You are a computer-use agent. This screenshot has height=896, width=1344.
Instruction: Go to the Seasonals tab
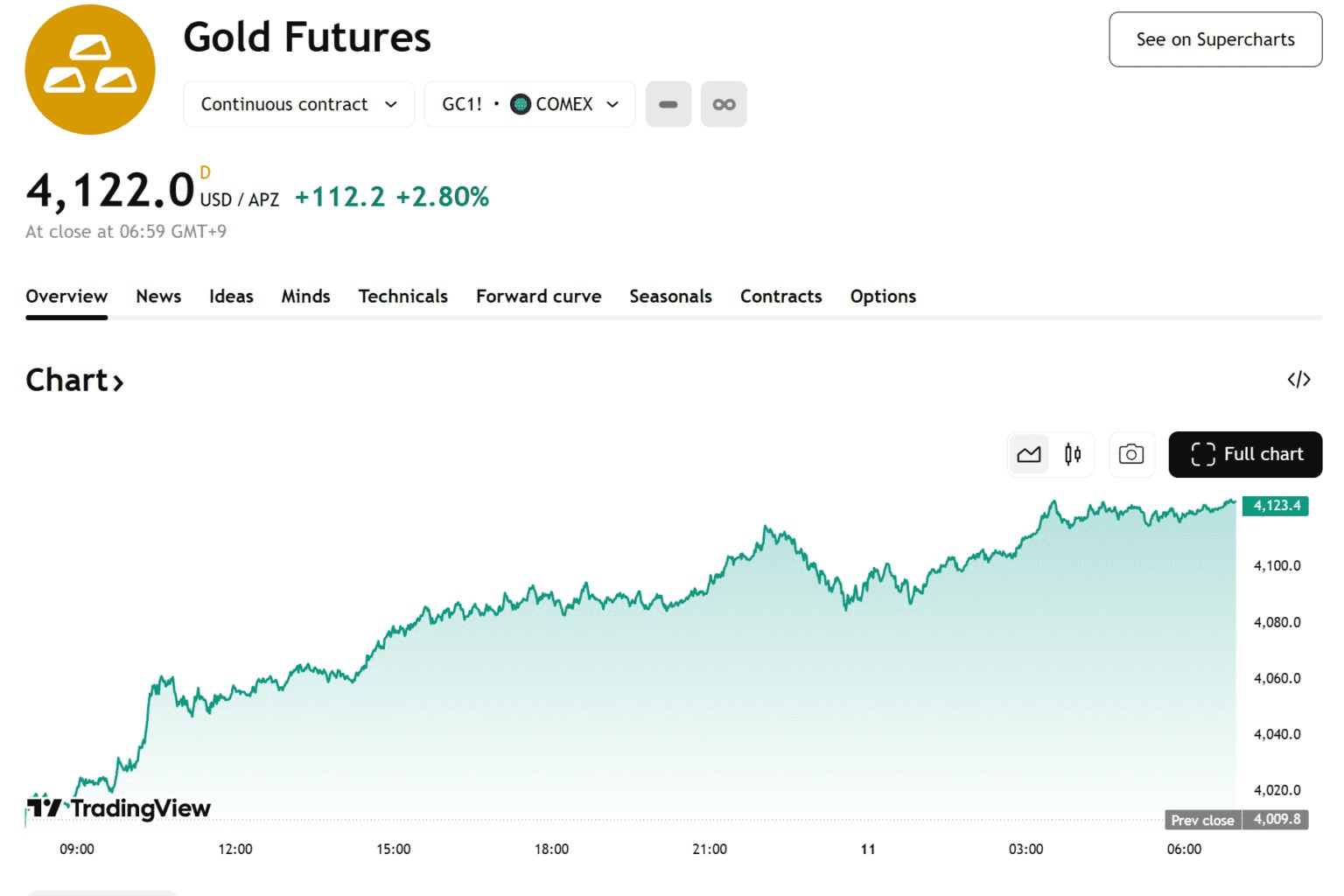(x=670, y=297)
